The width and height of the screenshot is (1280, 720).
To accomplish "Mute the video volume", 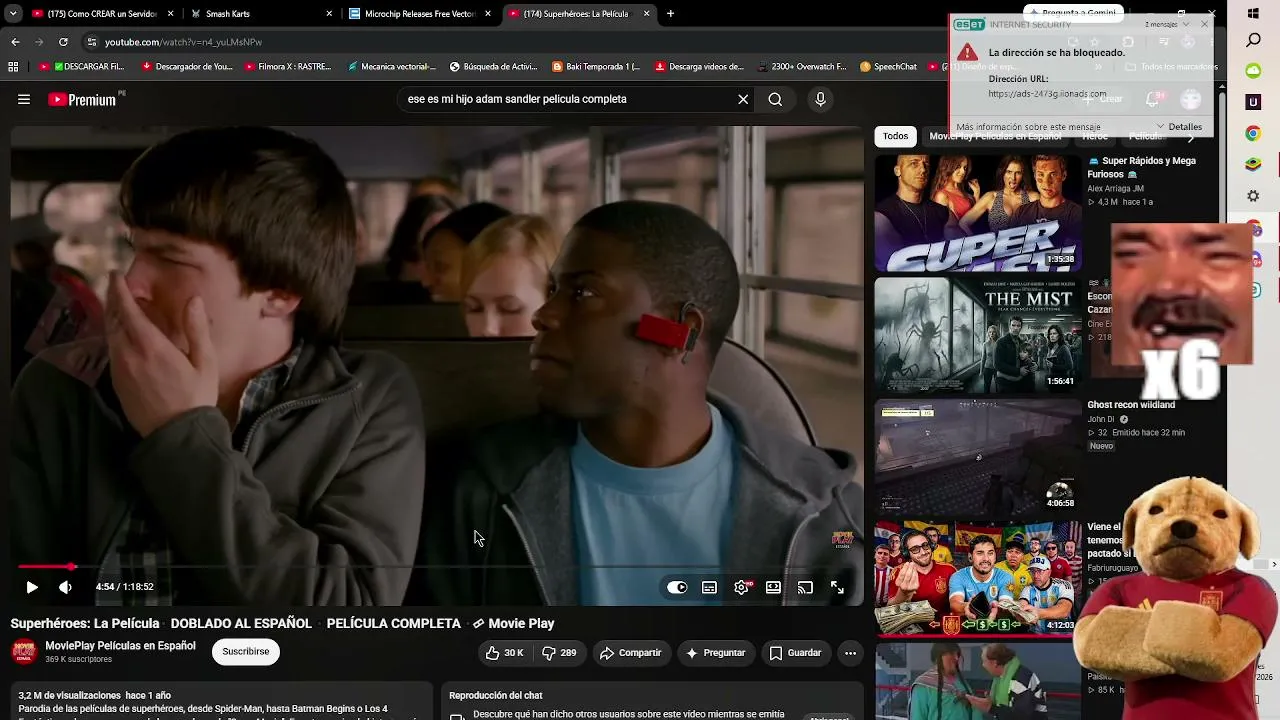I will (x=65, y=587).
